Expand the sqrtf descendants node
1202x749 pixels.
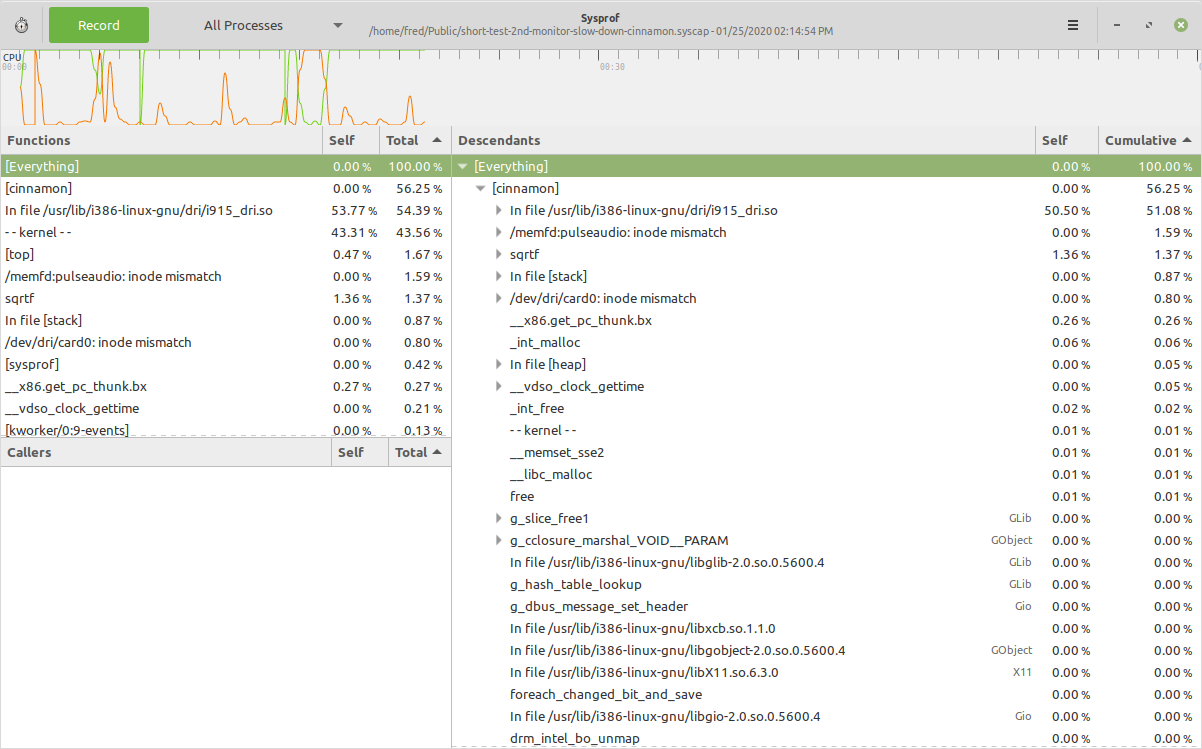click(499, 254)
